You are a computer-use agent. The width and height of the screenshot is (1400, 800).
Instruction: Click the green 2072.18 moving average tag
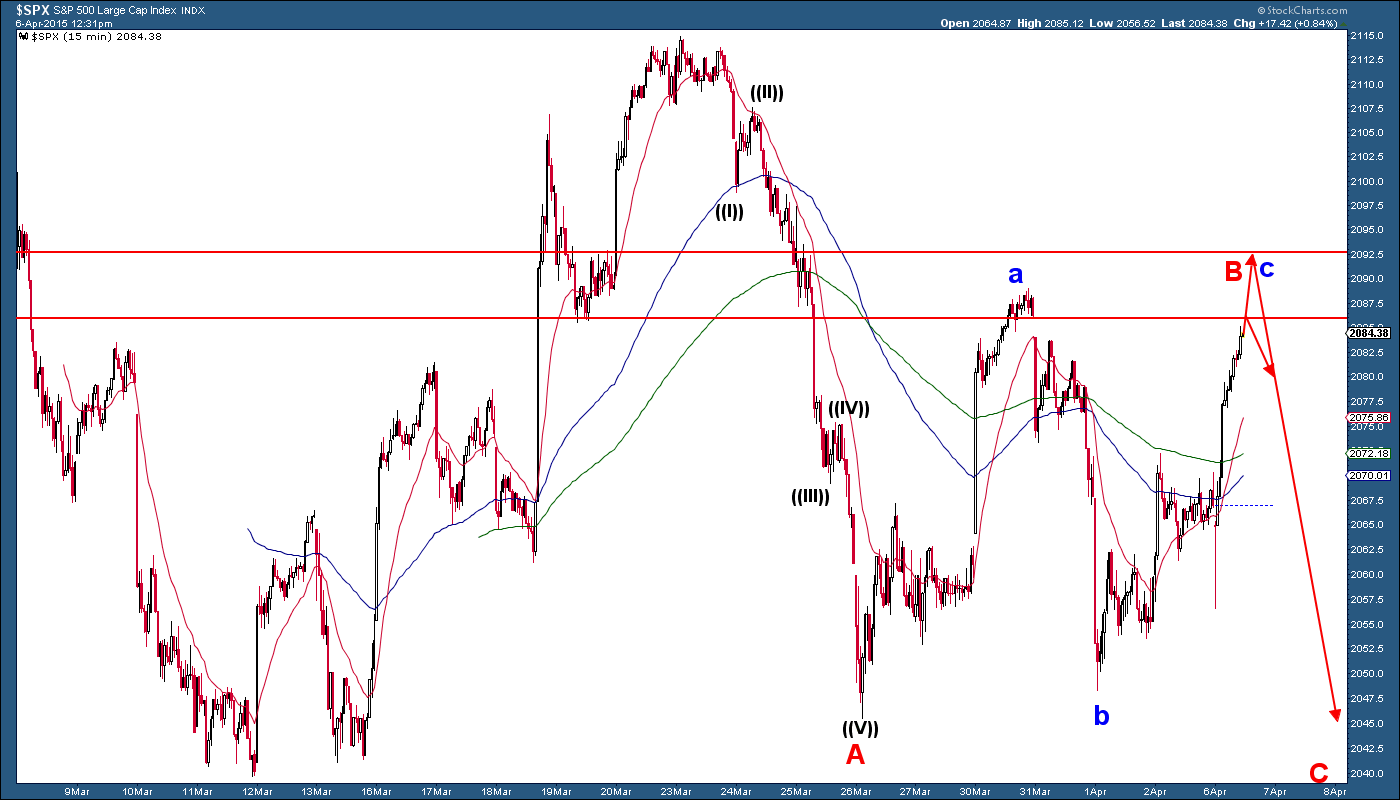(1367, 453)
